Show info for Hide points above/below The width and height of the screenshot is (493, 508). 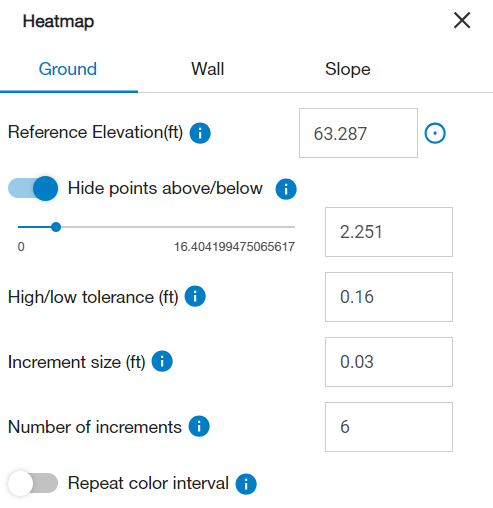coord(286,189)
